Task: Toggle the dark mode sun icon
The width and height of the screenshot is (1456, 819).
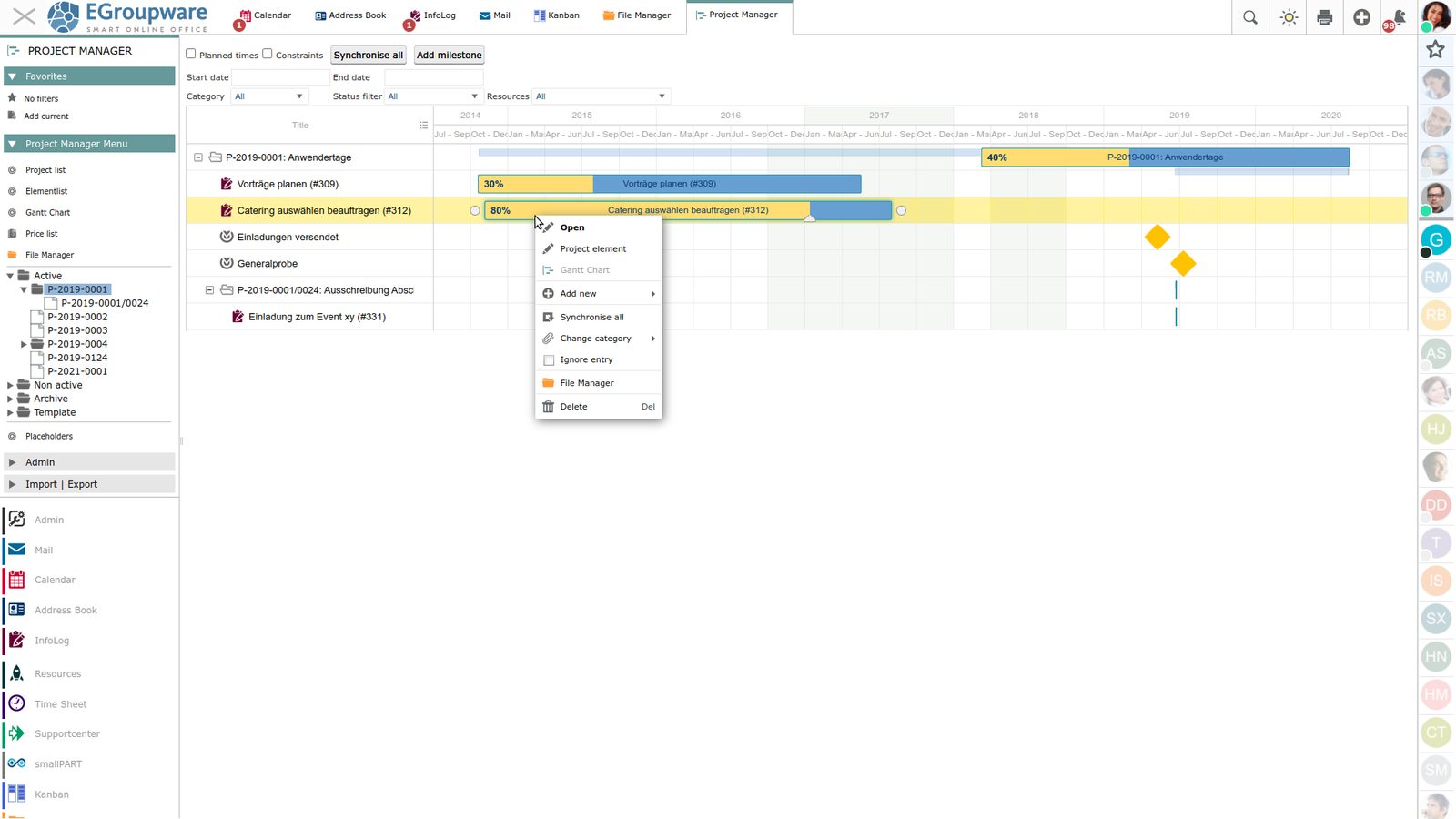Action: coord(1289,17)
